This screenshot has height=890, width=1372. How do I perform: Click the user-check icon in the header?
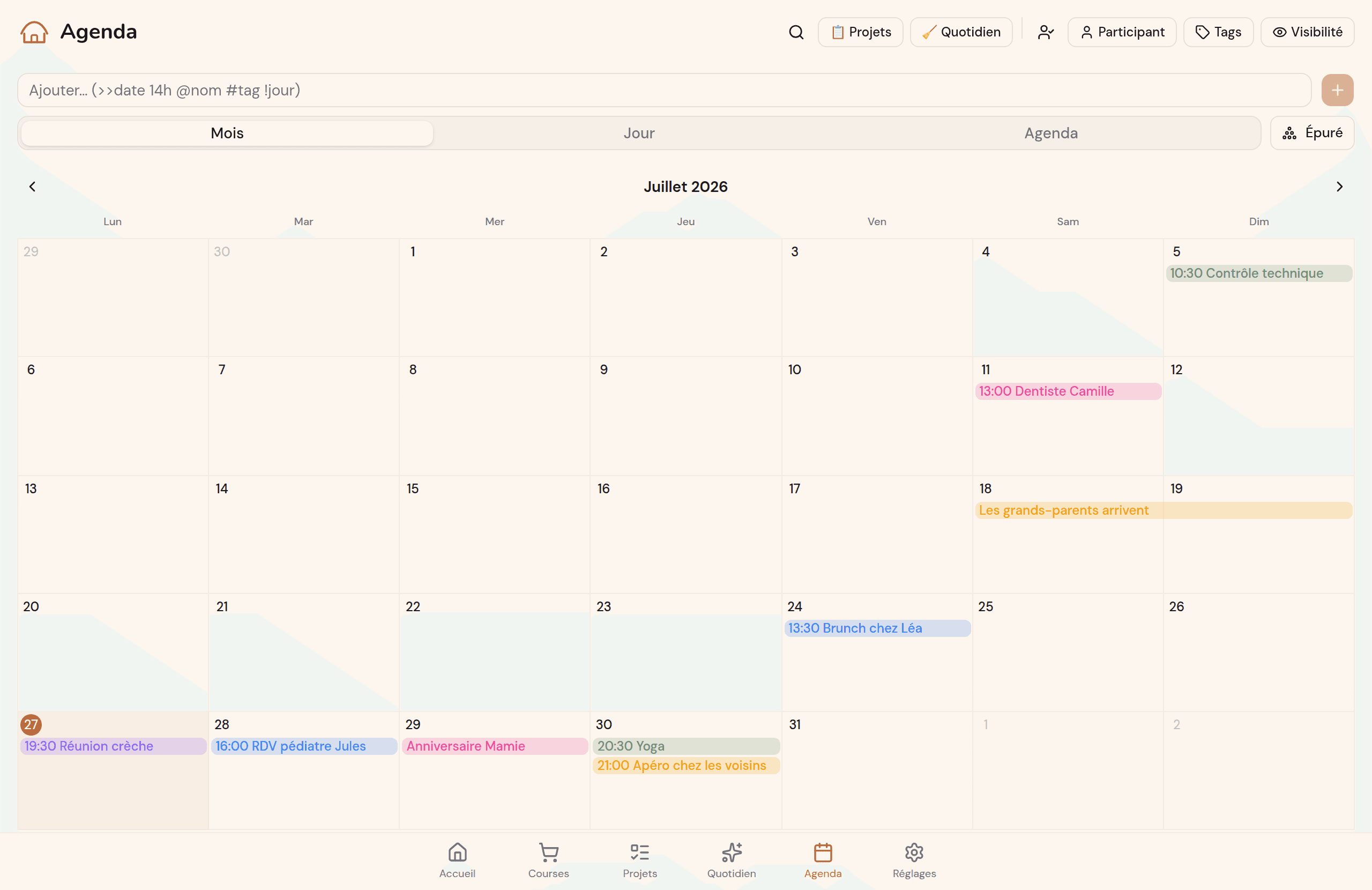click(x=1046, y=32)
